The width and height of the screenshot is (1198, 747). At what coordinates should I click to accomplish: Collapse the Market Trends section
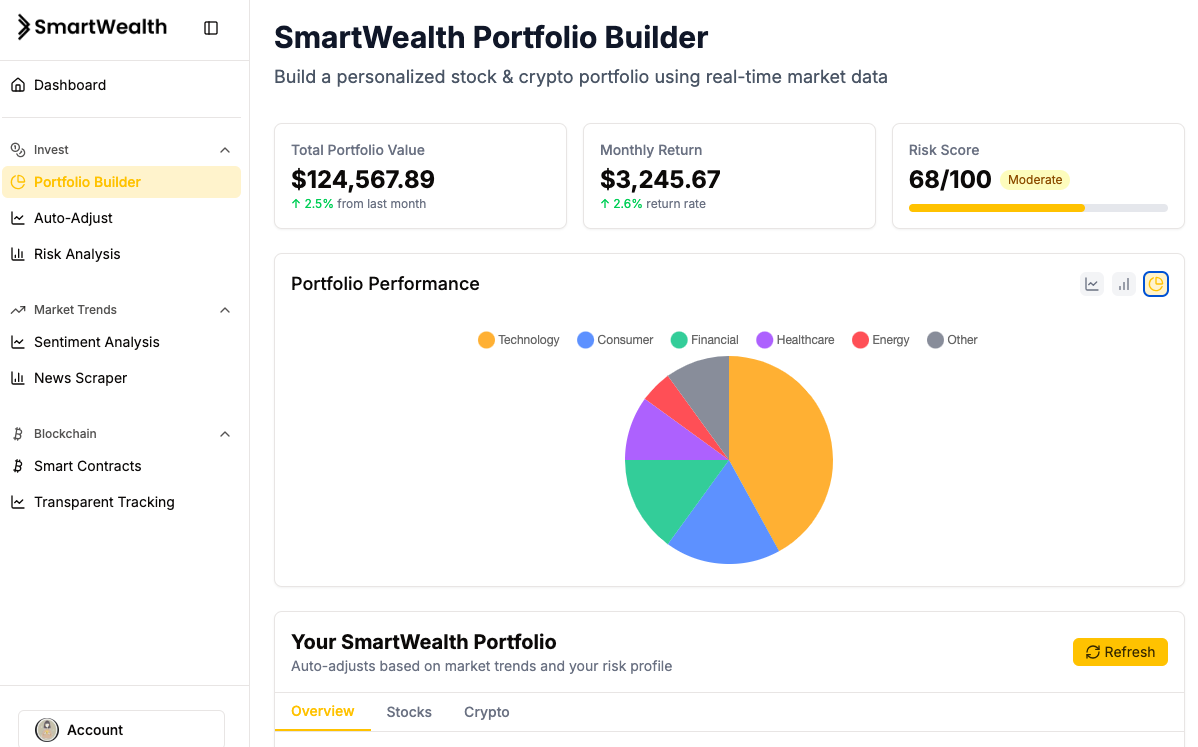(225, 310)
